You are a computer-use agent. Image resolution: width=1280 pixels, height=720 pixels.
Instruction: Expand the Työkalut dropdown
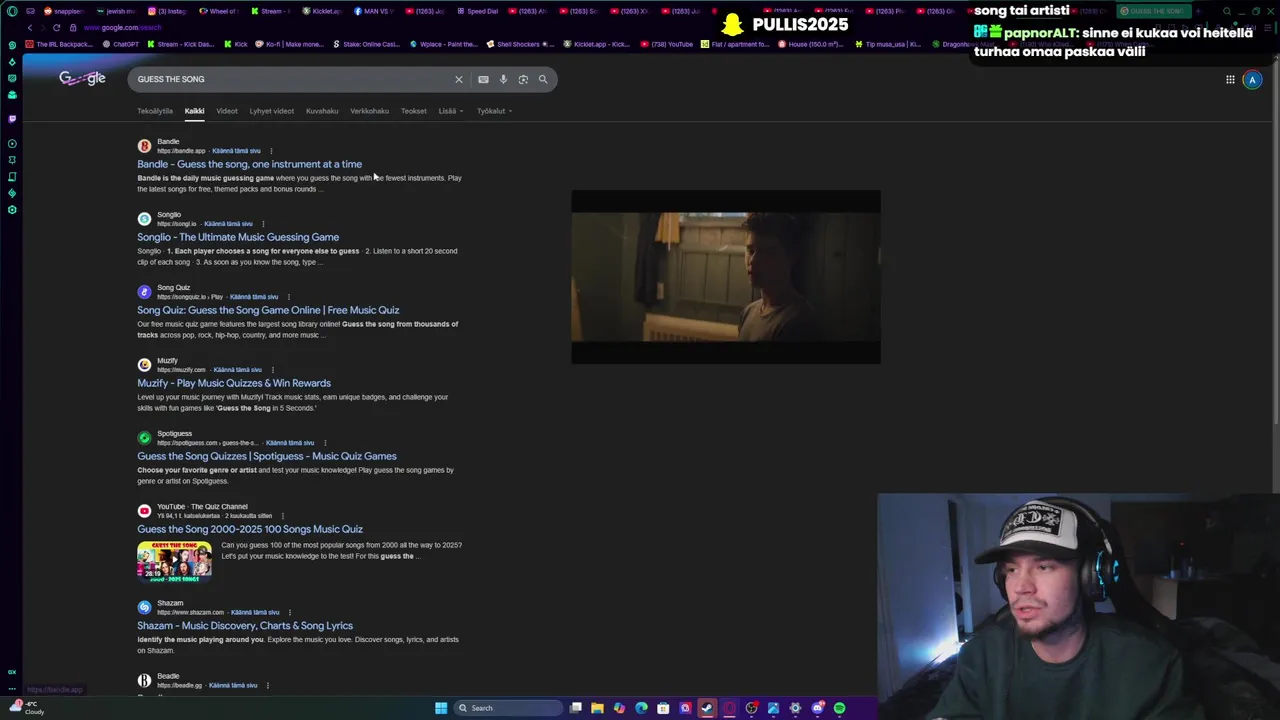click(x=494, y=111)
